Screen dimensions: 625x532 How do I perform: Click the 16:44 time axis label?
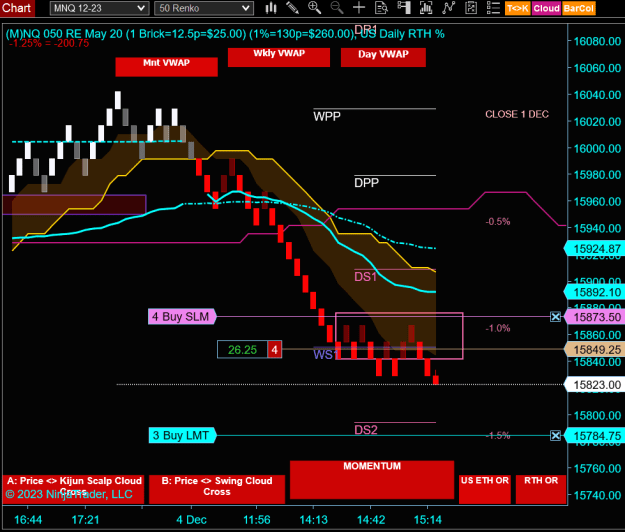coord(28,520)
